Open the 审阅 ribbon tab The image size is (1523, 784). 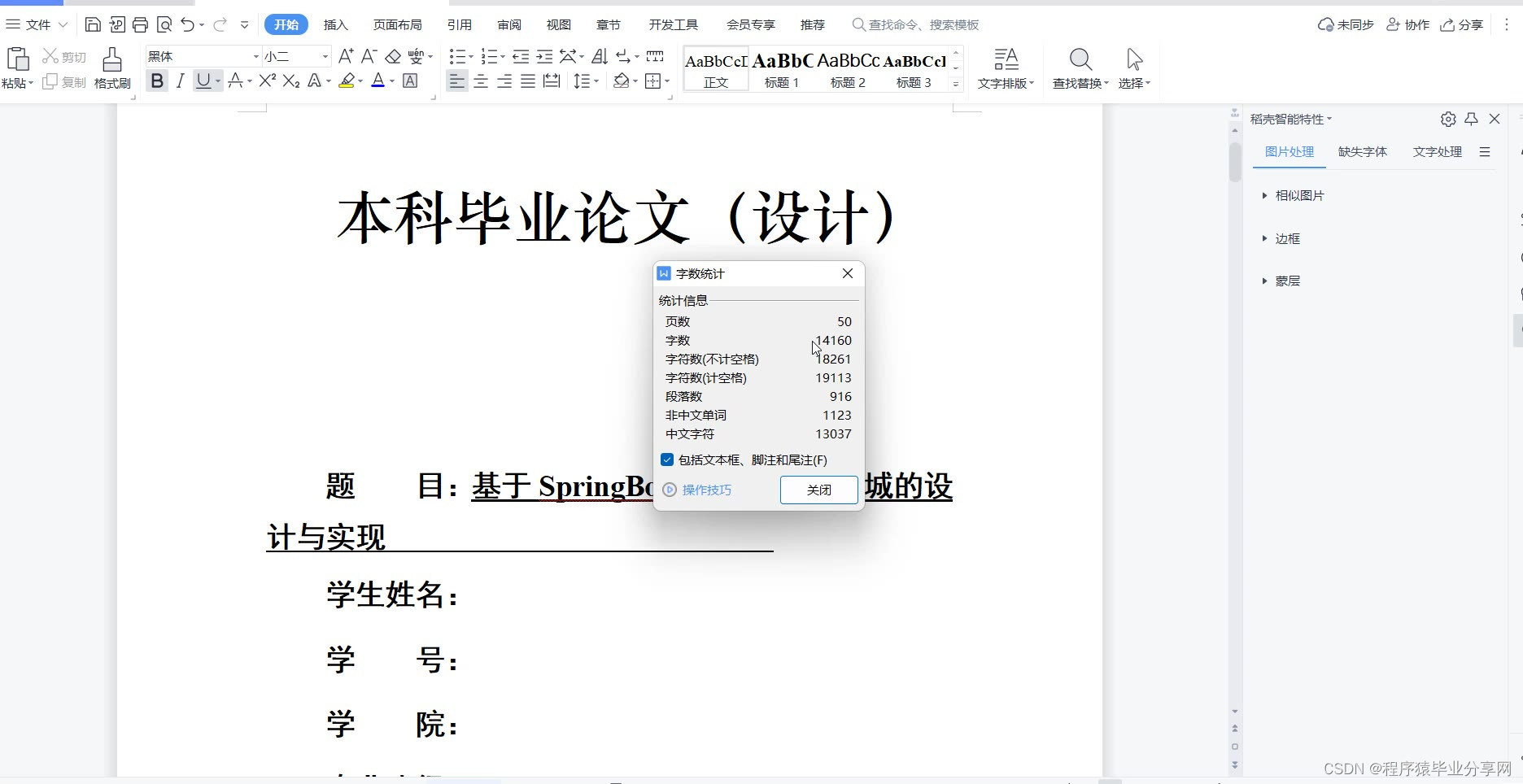pyautogui.click(x=509, y=24)
